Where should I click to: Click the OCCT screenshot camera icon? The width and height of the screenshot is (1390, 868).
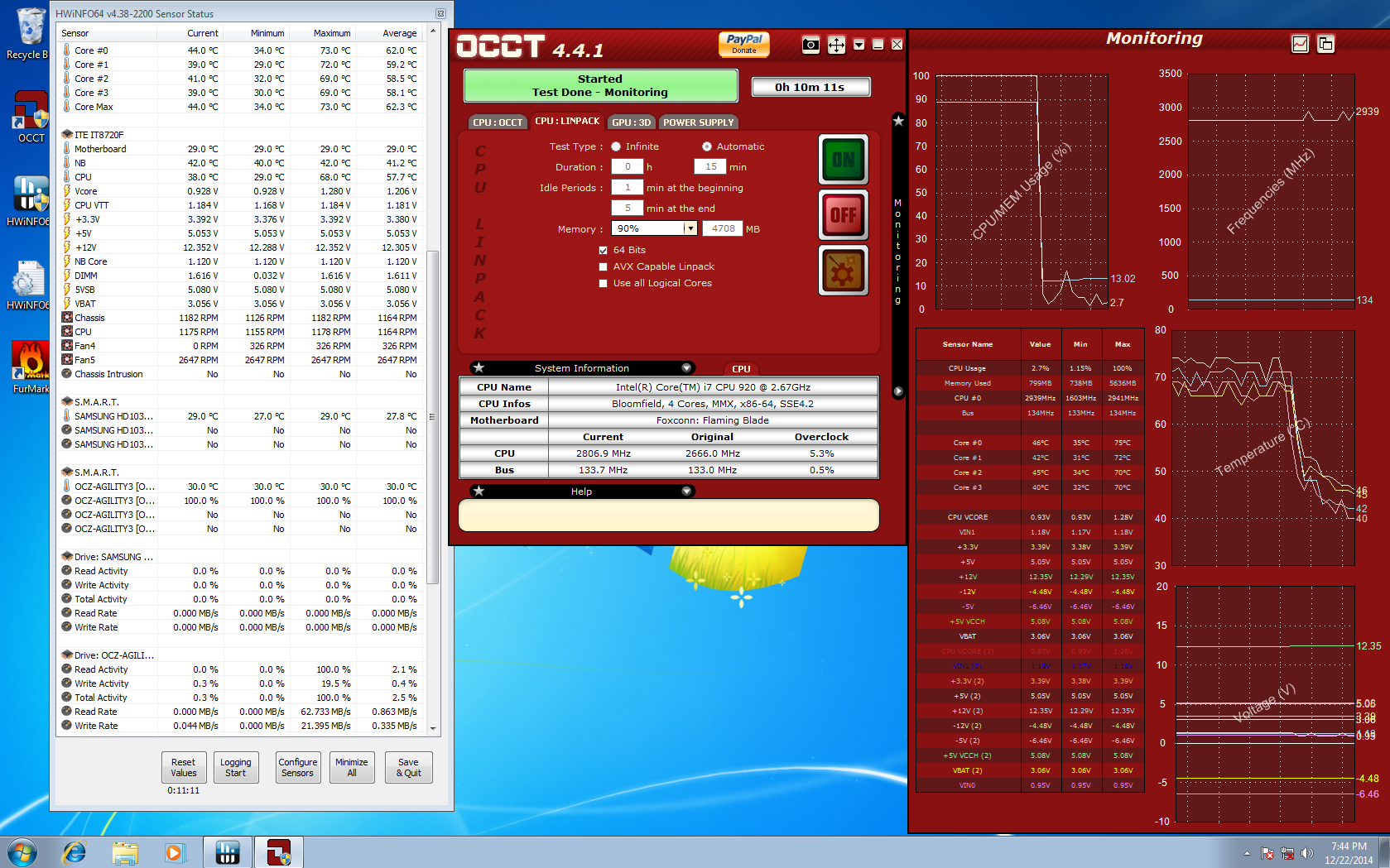810,45
